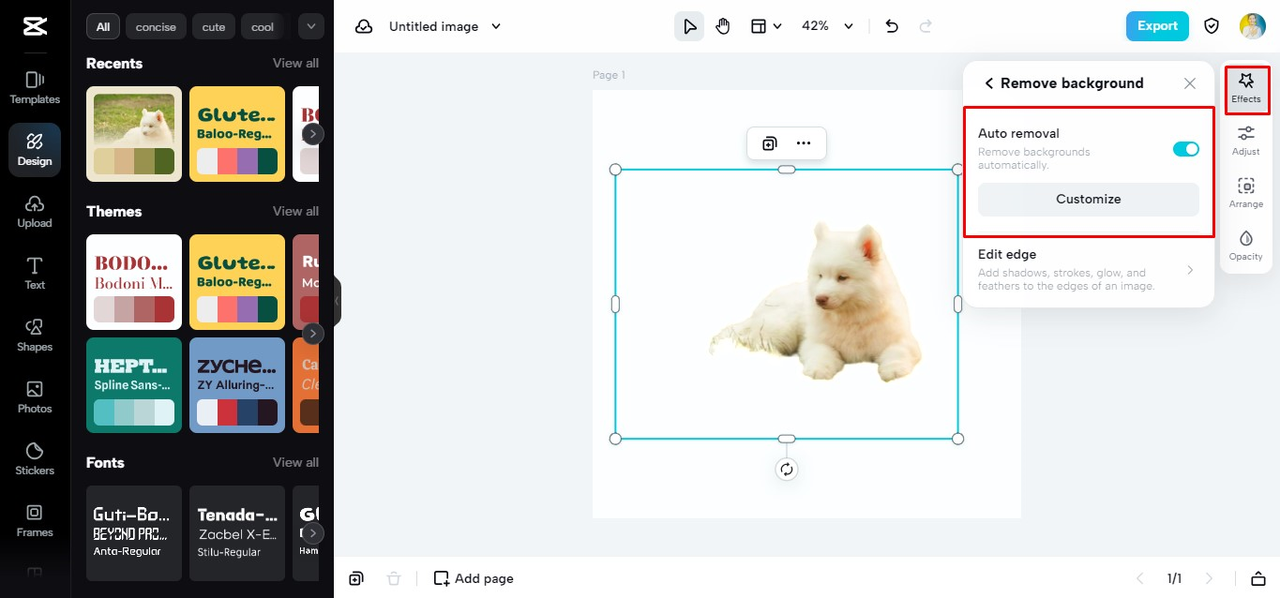This screenshot has width=1280, height=598.
Task: Open the canvas layout resize dropdown
Action: (766, 27)
